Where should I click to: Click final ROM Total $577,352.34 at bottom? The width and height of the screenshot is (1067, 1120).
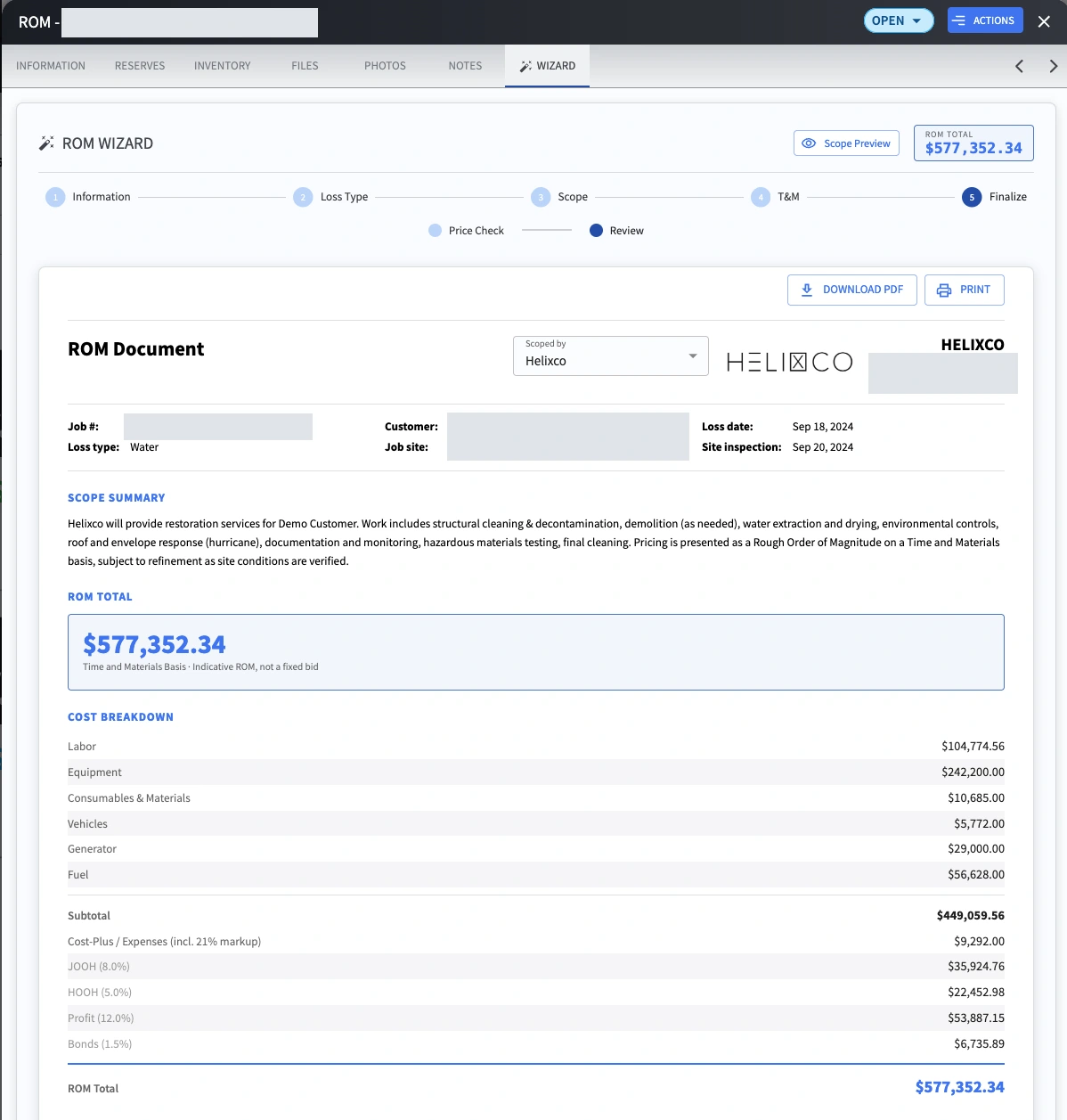pyautogui.click(x=959, y=1087)
